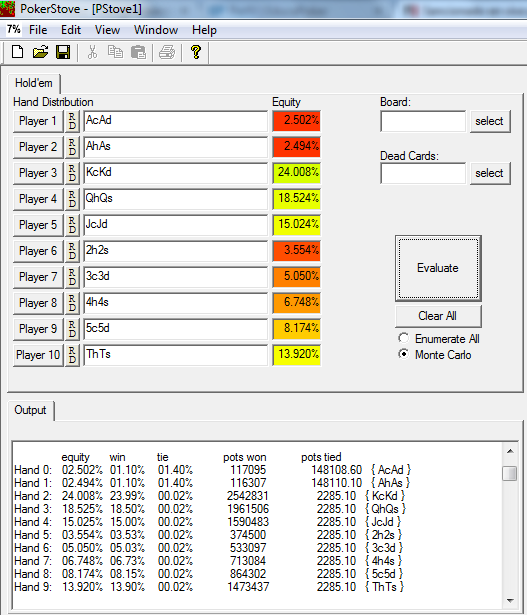Image resolution: width=527 pixels, height=615 pixels.
Task: Click the Save floppy disk icon
Action: click(63, 52)
